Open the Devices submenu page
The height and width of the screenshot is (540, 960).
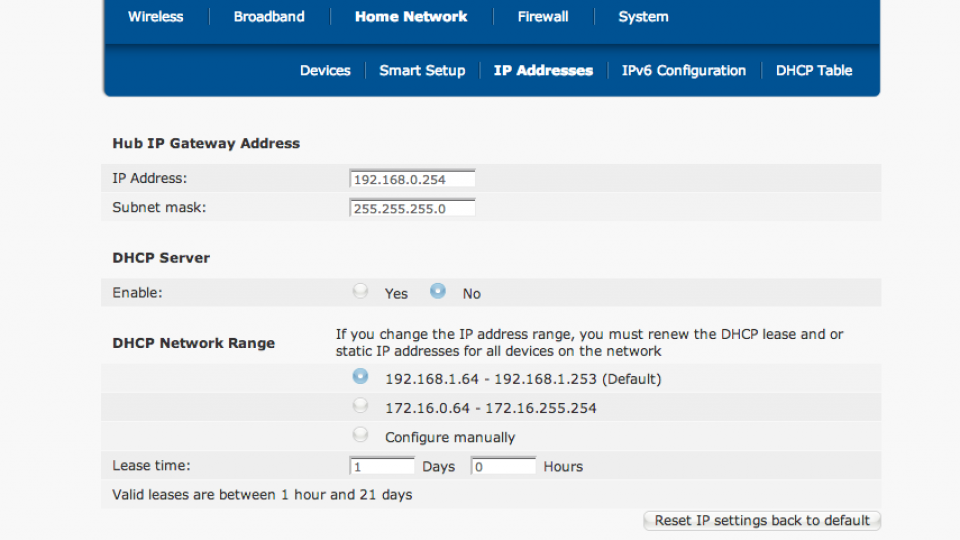tap(325, 71)
